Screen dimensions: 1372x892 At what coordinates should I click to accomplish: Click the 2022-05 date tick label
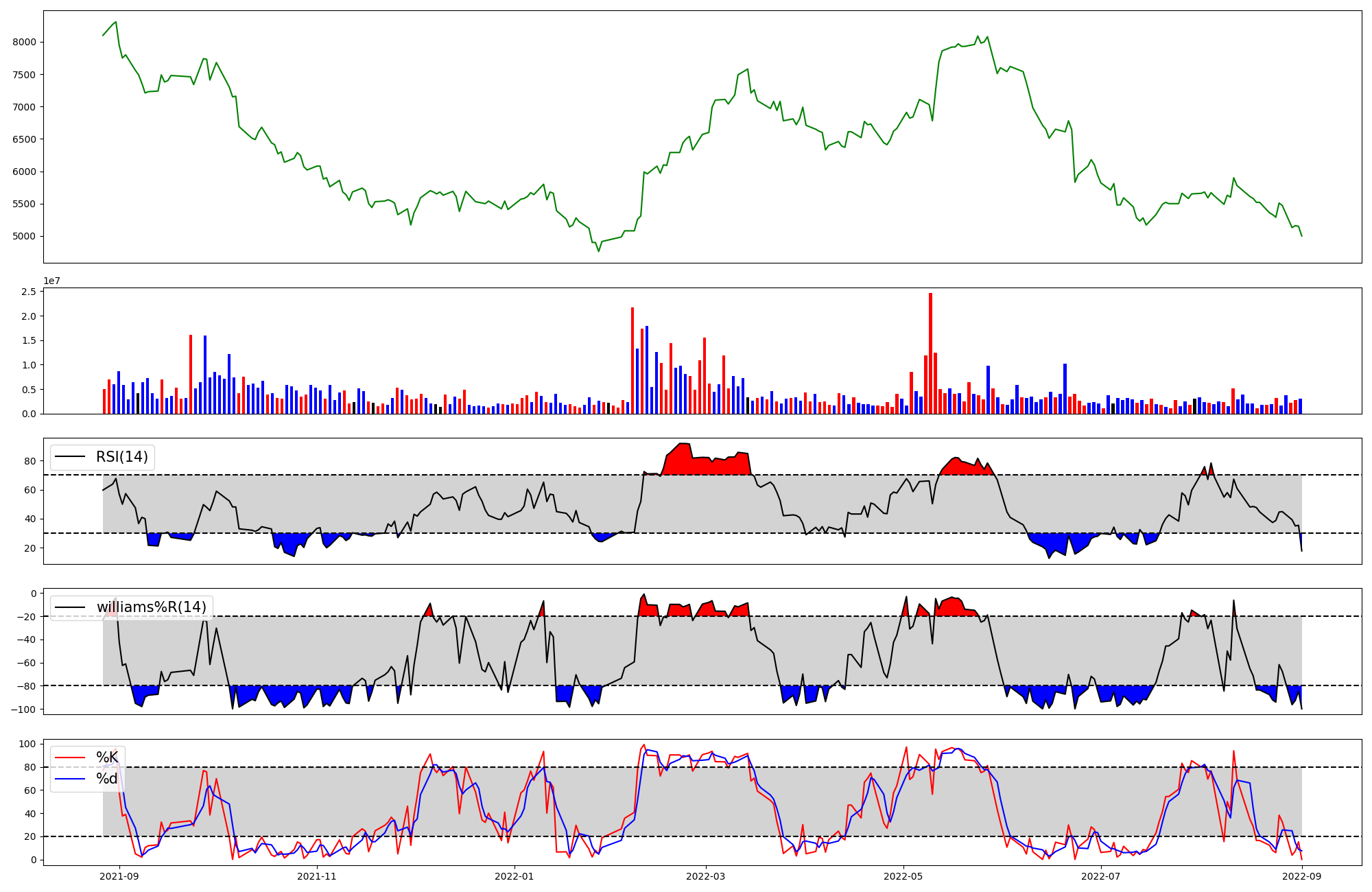click(x=903, y=876)
